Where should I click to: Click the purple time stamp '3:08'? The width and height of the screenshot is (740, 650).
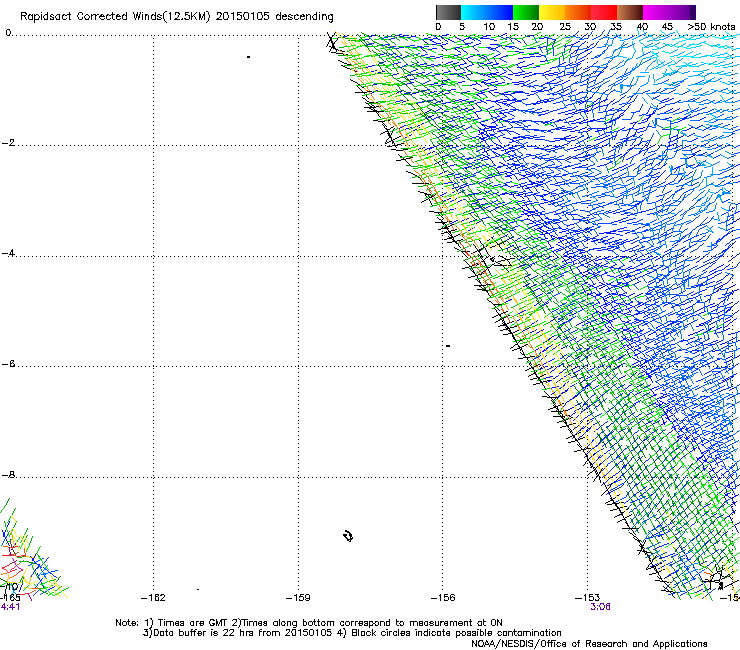(x=600, y=607)
